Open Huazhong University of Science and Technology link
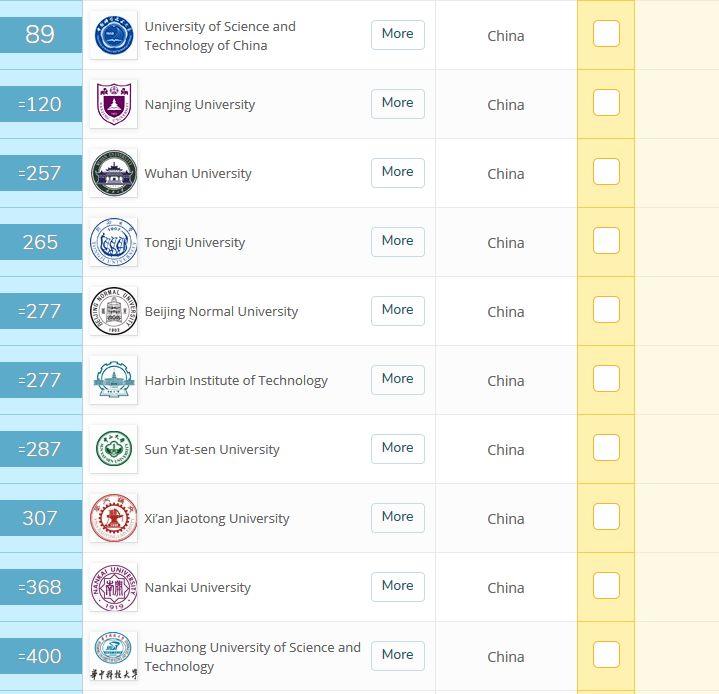The height and width of the screenshot is (694, 719). 252,657
